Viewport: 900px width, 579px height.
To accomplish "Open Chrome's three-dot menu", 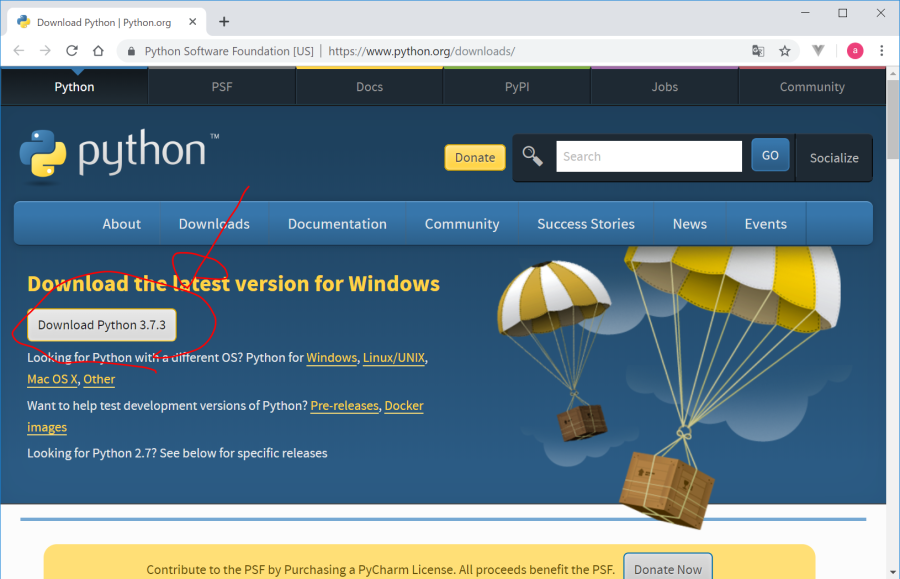I will pyautogui.click(x=882, y=51).
